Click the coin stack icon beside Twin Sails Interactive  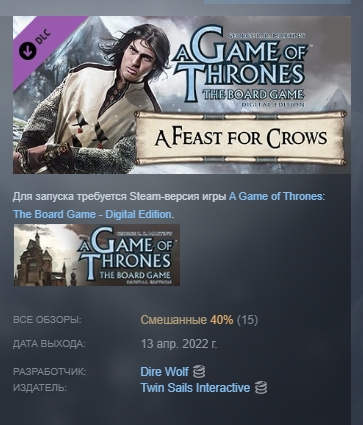point(261,388)
